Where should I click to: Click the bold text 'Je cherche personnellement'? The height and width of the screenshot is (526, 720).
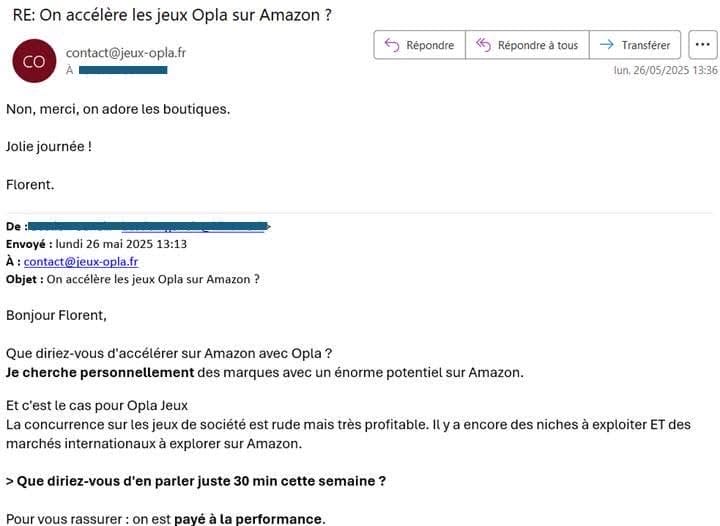pyautogui.click(x=100, y=372)
